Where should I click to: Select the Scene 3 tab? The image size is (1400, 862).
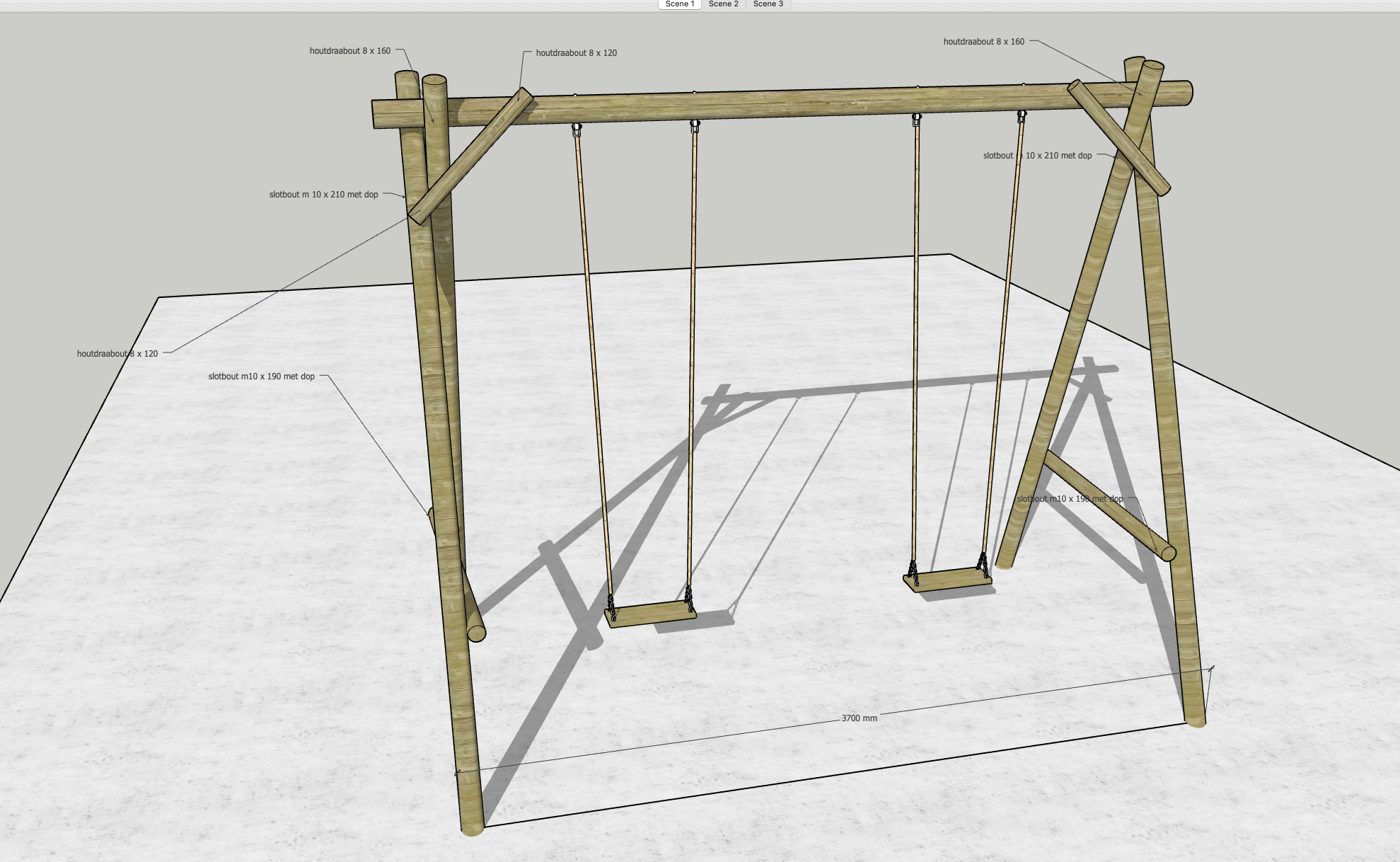coord(768,4)
